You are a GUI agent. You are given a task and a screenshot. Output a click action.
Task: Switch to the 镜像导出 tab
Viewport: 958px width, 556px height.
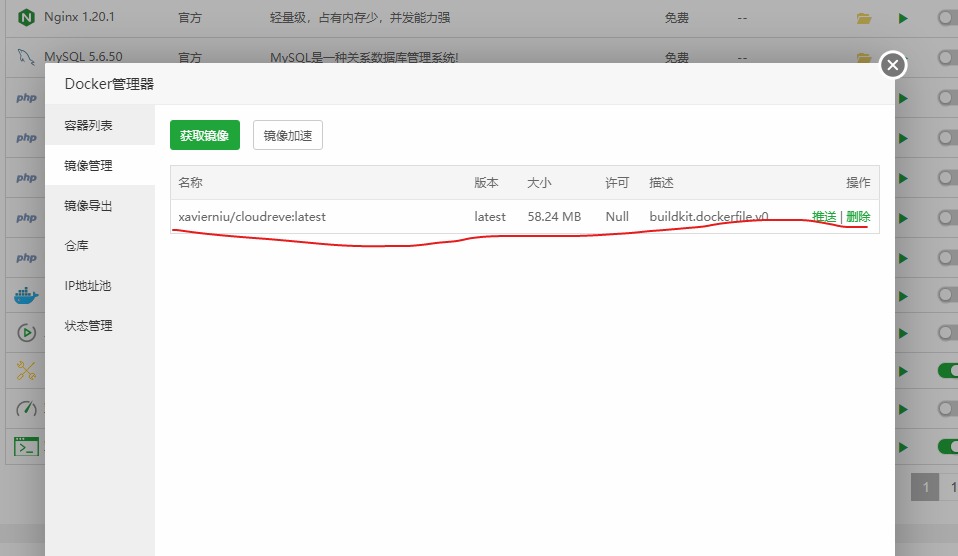(x=100, y=206)
